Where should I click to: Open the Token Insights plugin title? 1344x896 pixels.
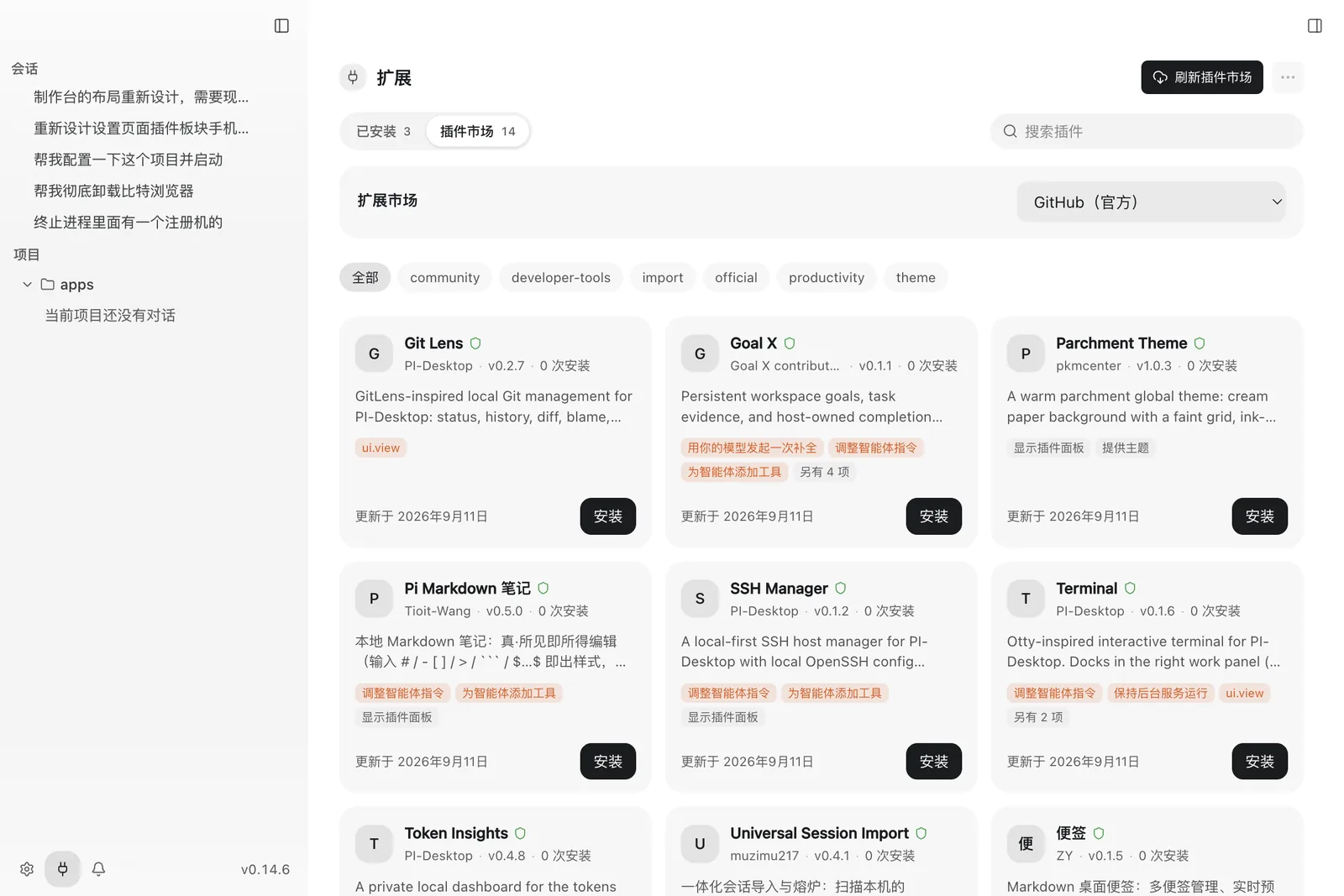click(456, 834)
